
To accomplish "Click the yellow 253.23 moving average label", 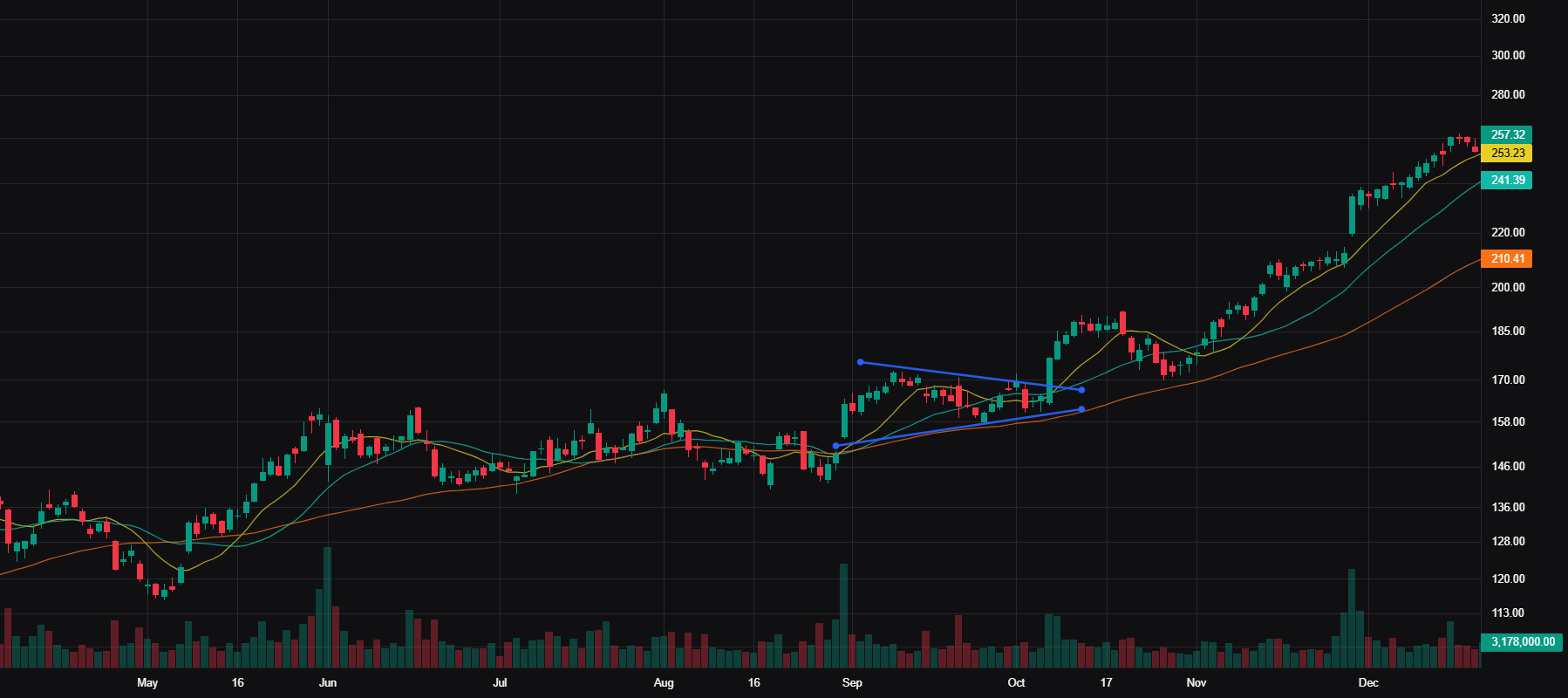I will 1507,153.
